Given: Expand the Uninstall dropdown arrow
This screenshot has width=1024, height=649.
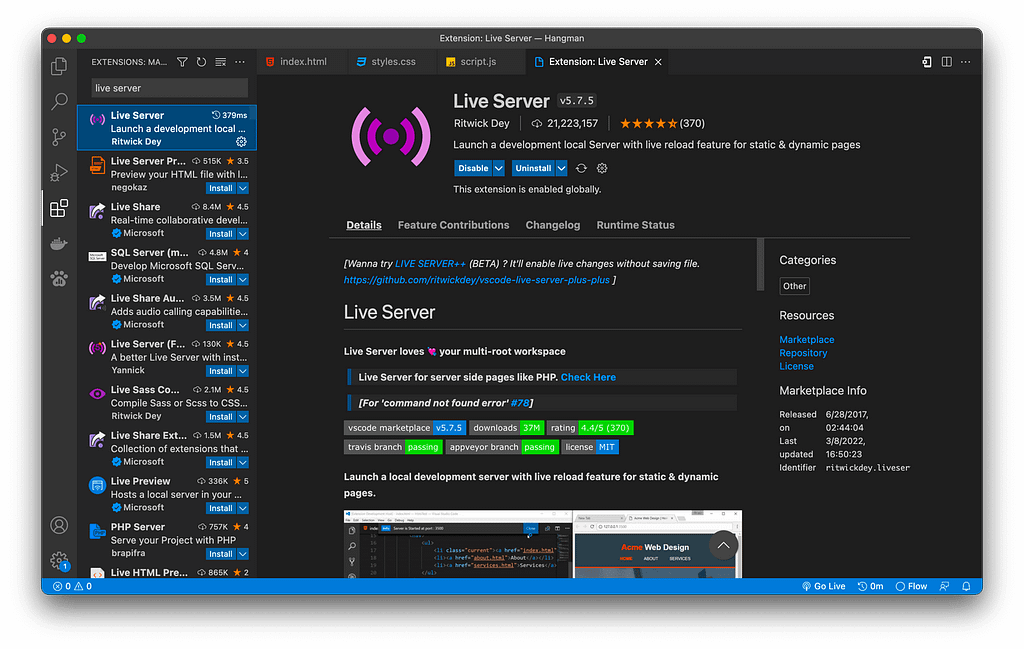Looking at the screenshot, I should (561, 168).
